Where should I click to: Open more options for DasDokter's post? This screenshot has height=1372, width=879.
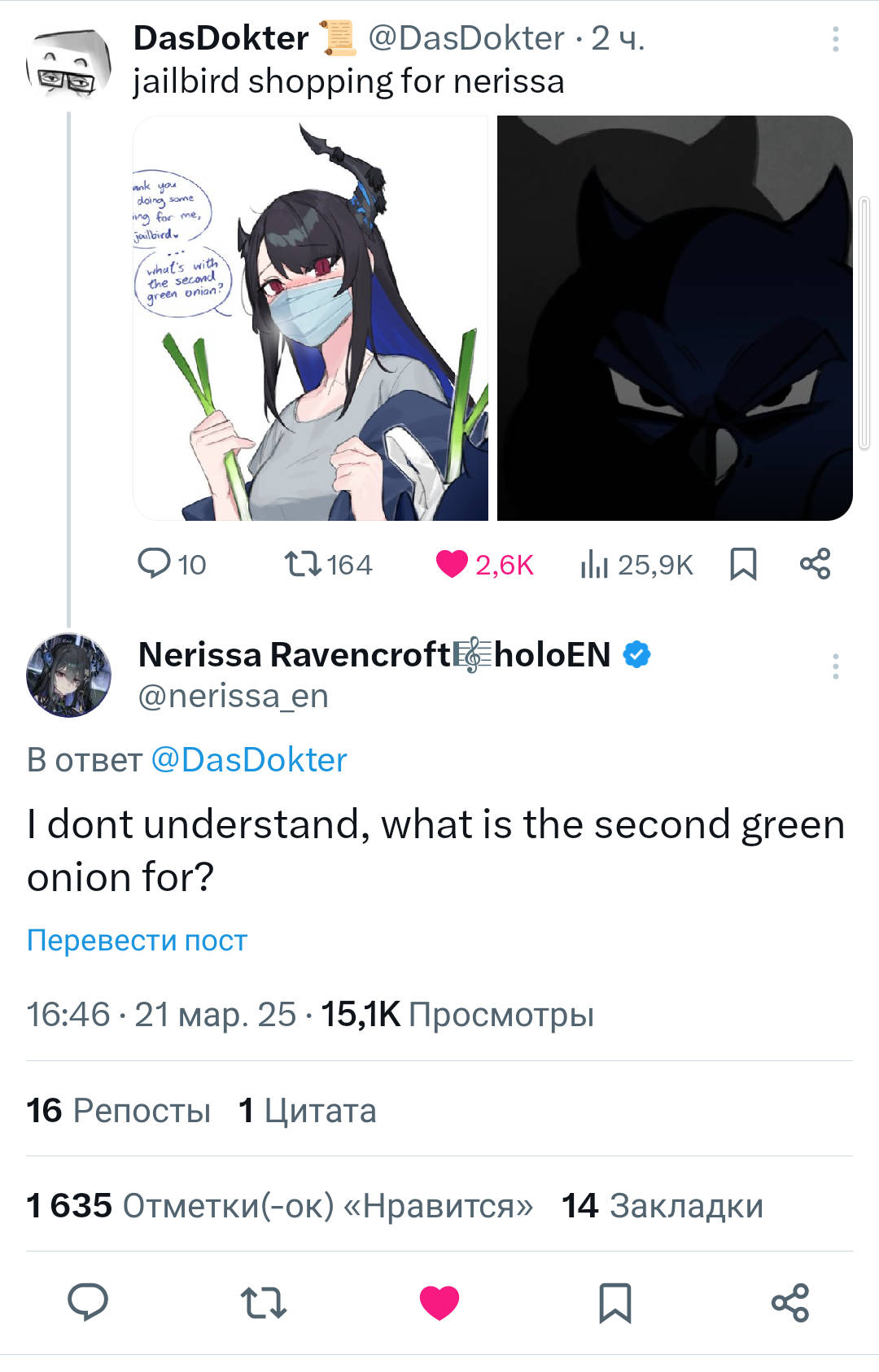835,39
